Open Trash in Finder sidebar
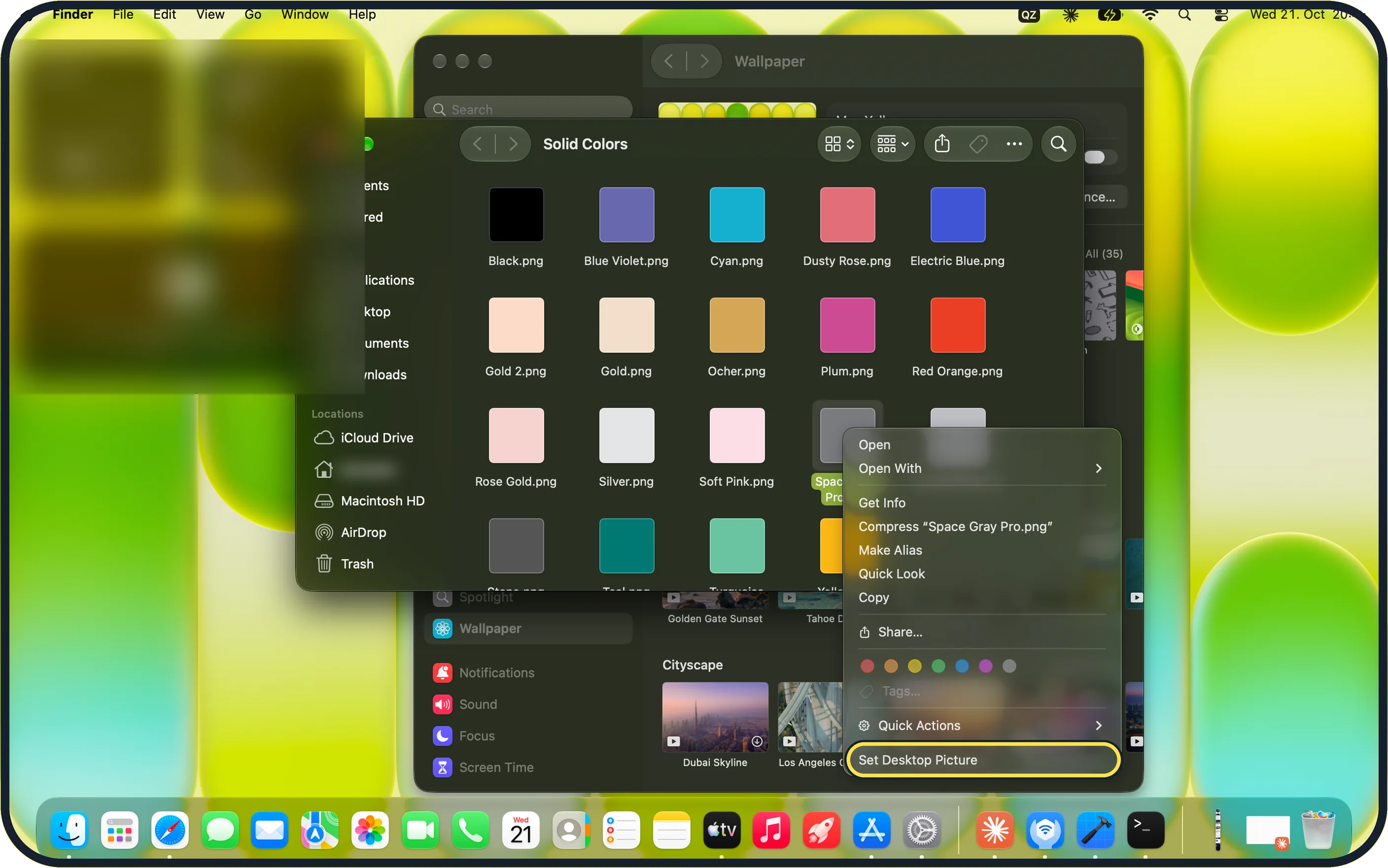This screenshot has width=1388, height=868. (x=357, y=564)
